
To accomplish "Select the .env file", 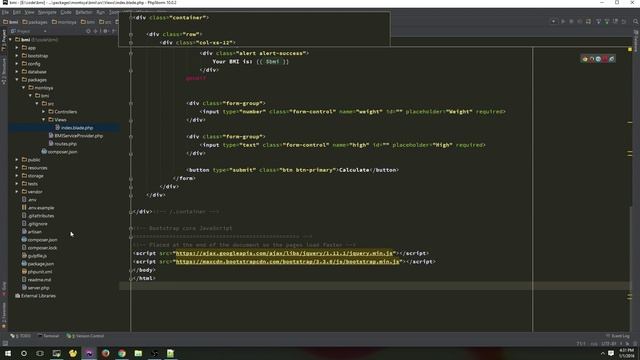I will click(x=32, y=200).
